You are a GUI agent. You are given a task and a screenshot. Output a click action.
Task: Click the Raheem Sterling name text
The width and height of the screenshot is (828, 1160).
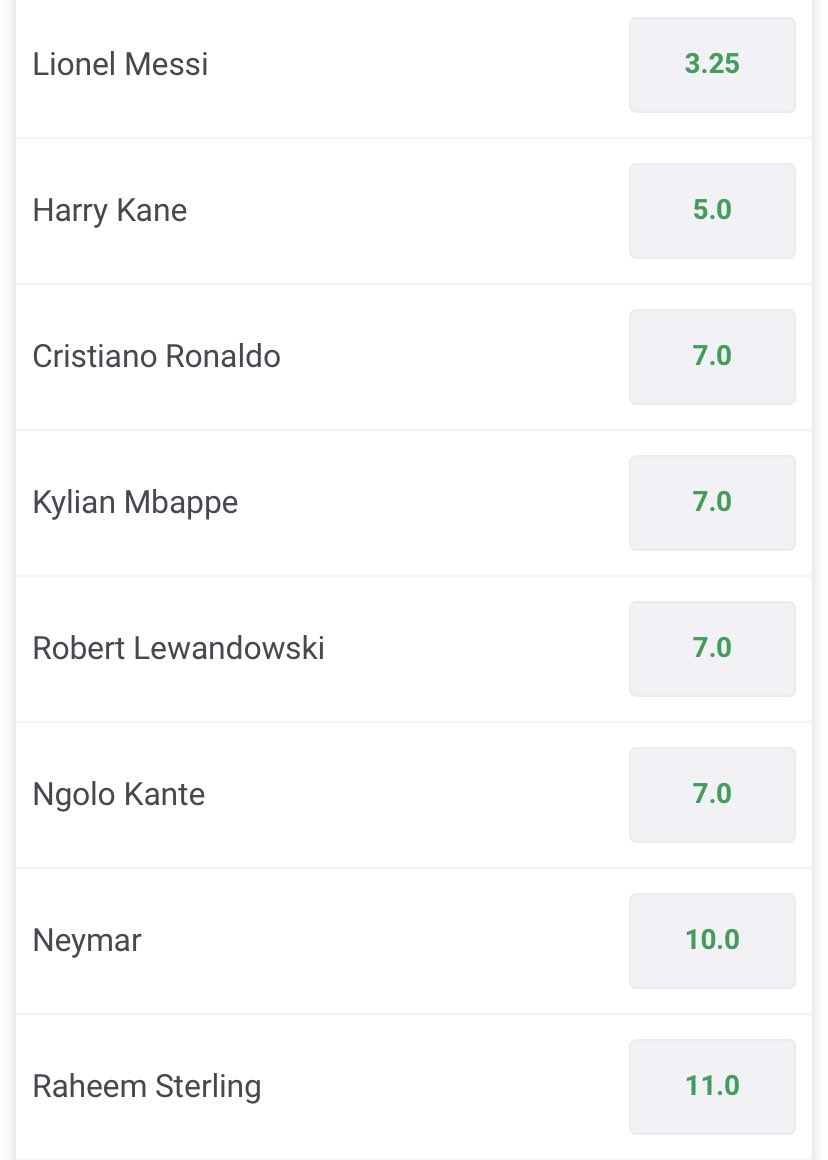147,1087
